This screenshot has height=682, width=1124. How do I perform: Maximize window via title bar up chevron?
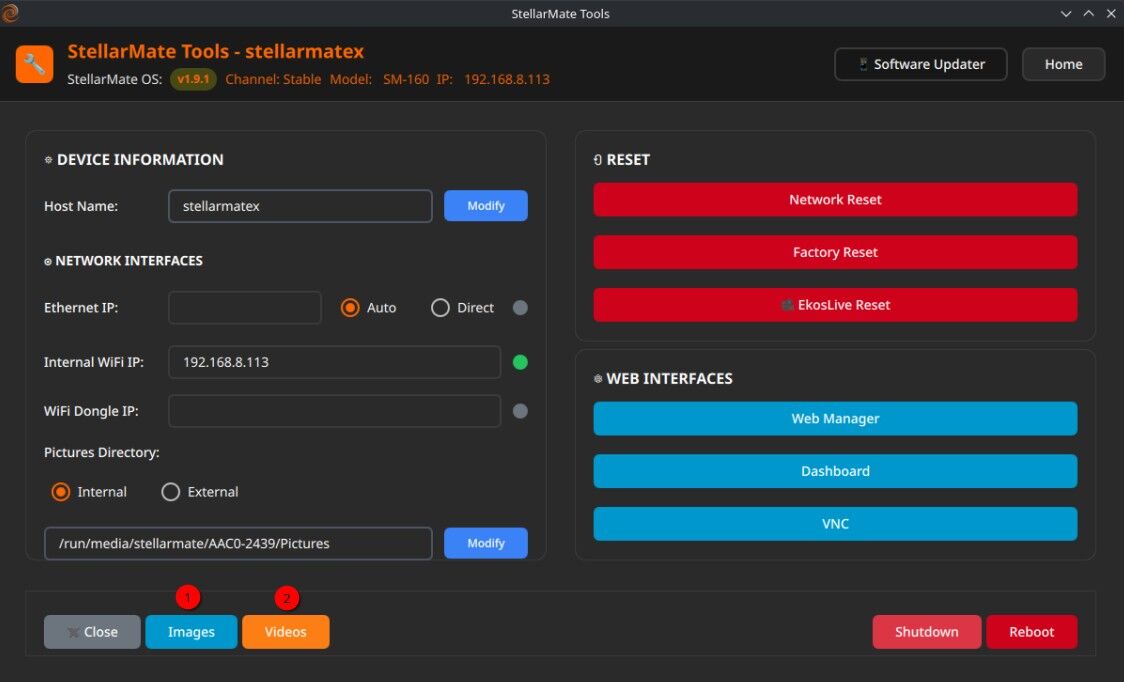coord(1089,14)
